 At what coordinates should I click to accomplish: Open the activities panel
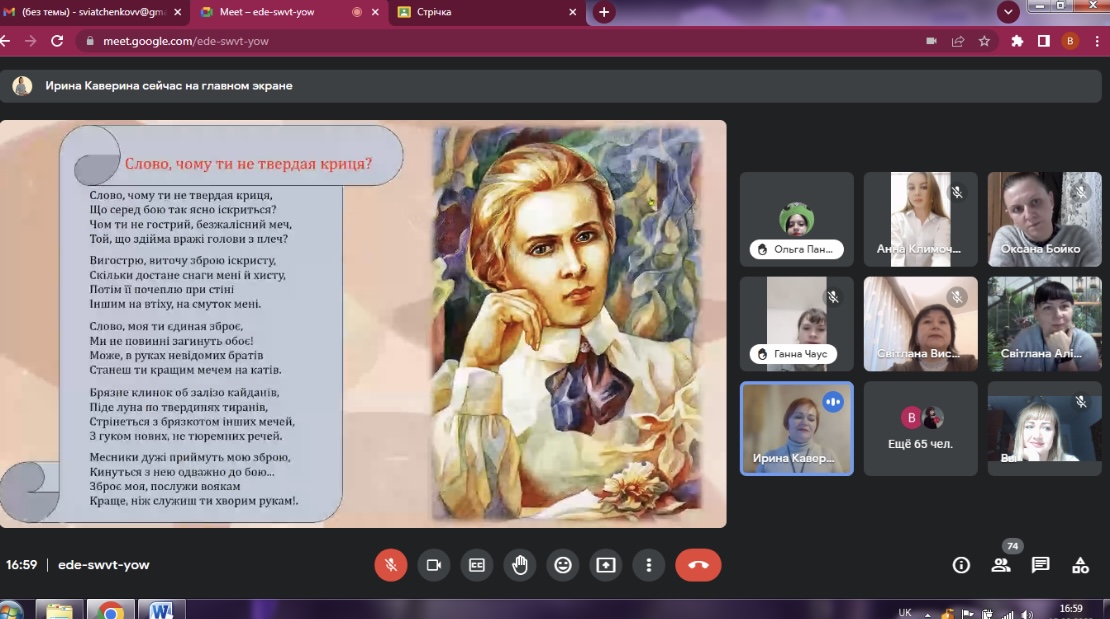tap(1080, 564)
